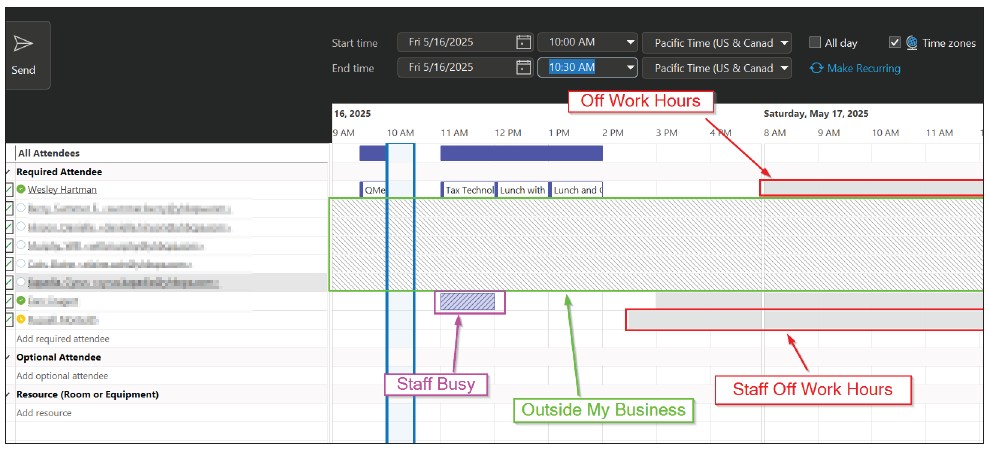This screenshot has height=476, width=990.
Task: Click the Make Recurring circular-arrows icon
Action: pos(816,68)
